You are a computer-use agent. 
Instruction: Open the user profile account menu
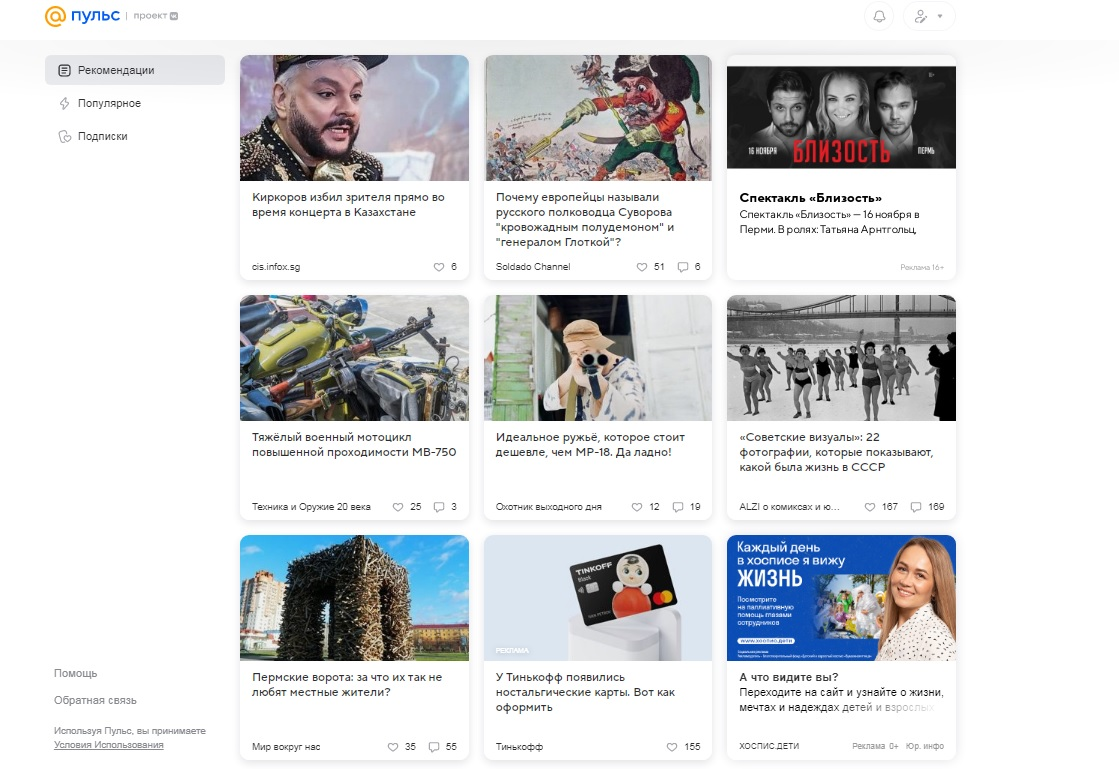coord(928,16)
